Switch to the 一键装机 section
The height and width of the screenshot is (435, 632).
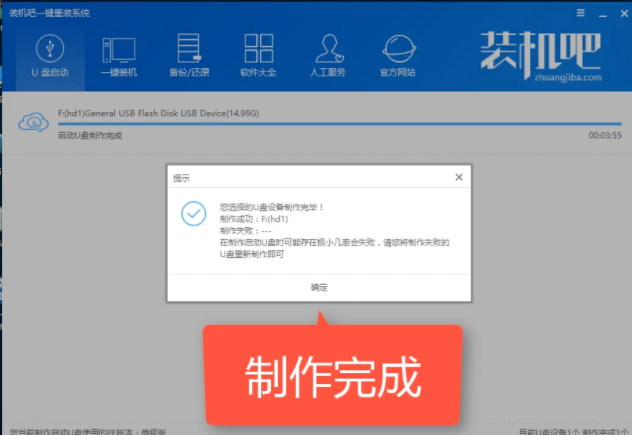click(x=119, y=55)
